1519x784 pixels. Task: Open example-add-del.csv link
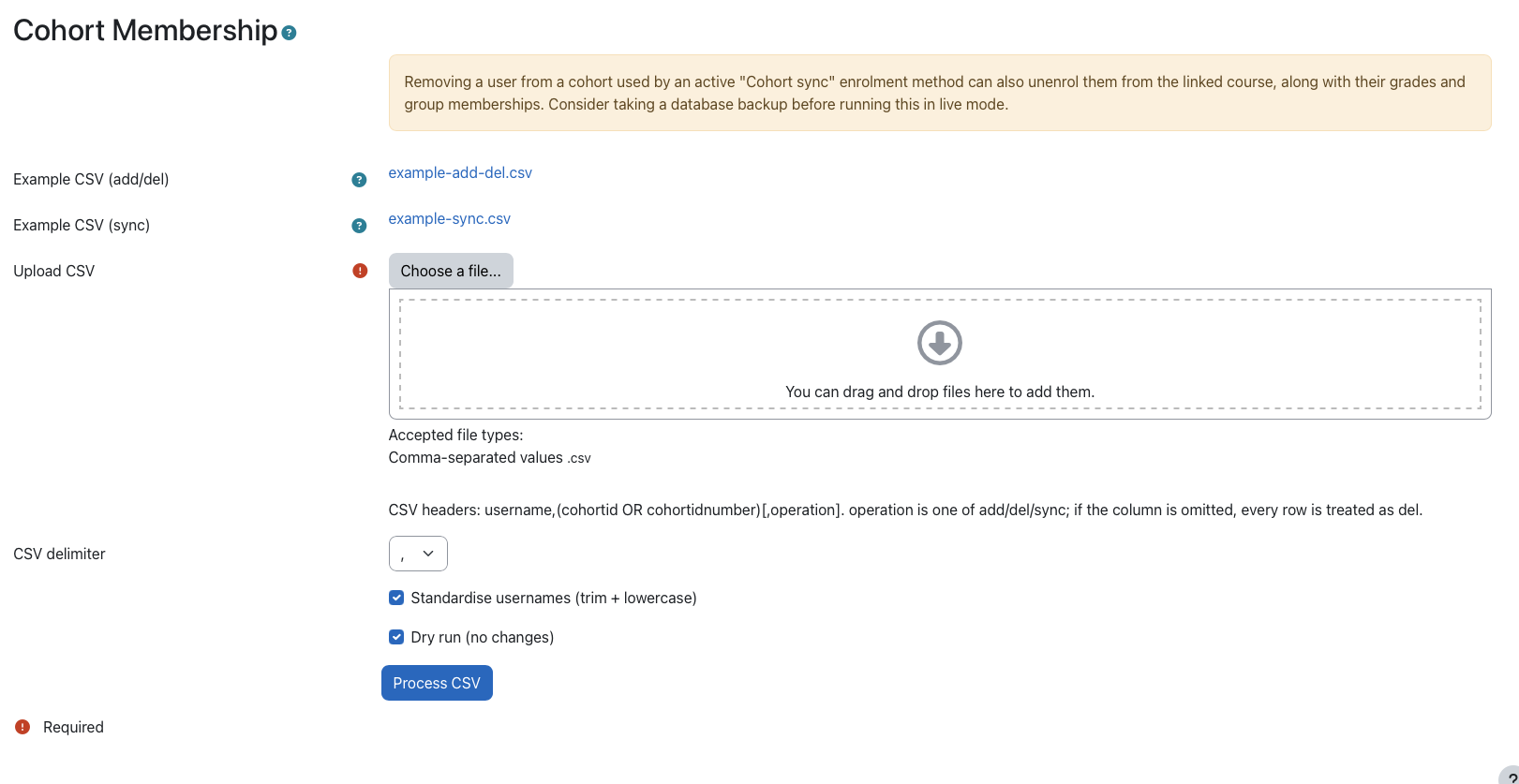click(460, 172)
